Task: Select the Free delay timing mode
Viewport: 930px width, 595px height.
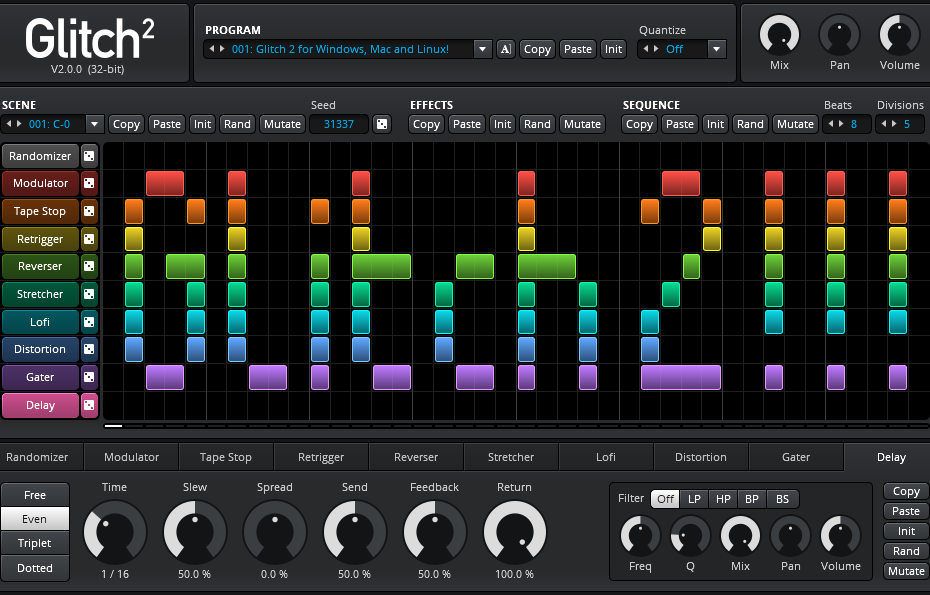Action: pos(35,495)
